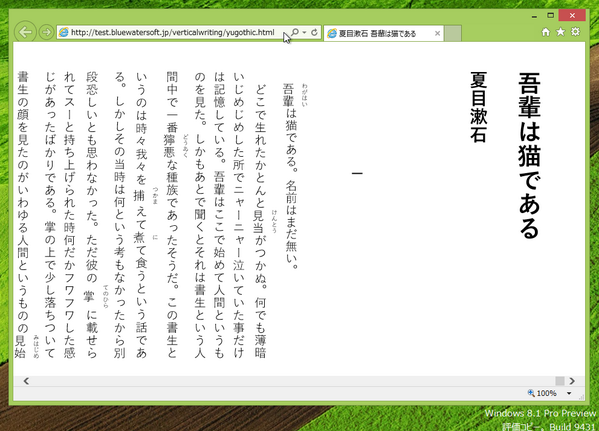Click the author name 夏目漱石
This screenshot has height=431, width=599.
click(x=478, y=107)
